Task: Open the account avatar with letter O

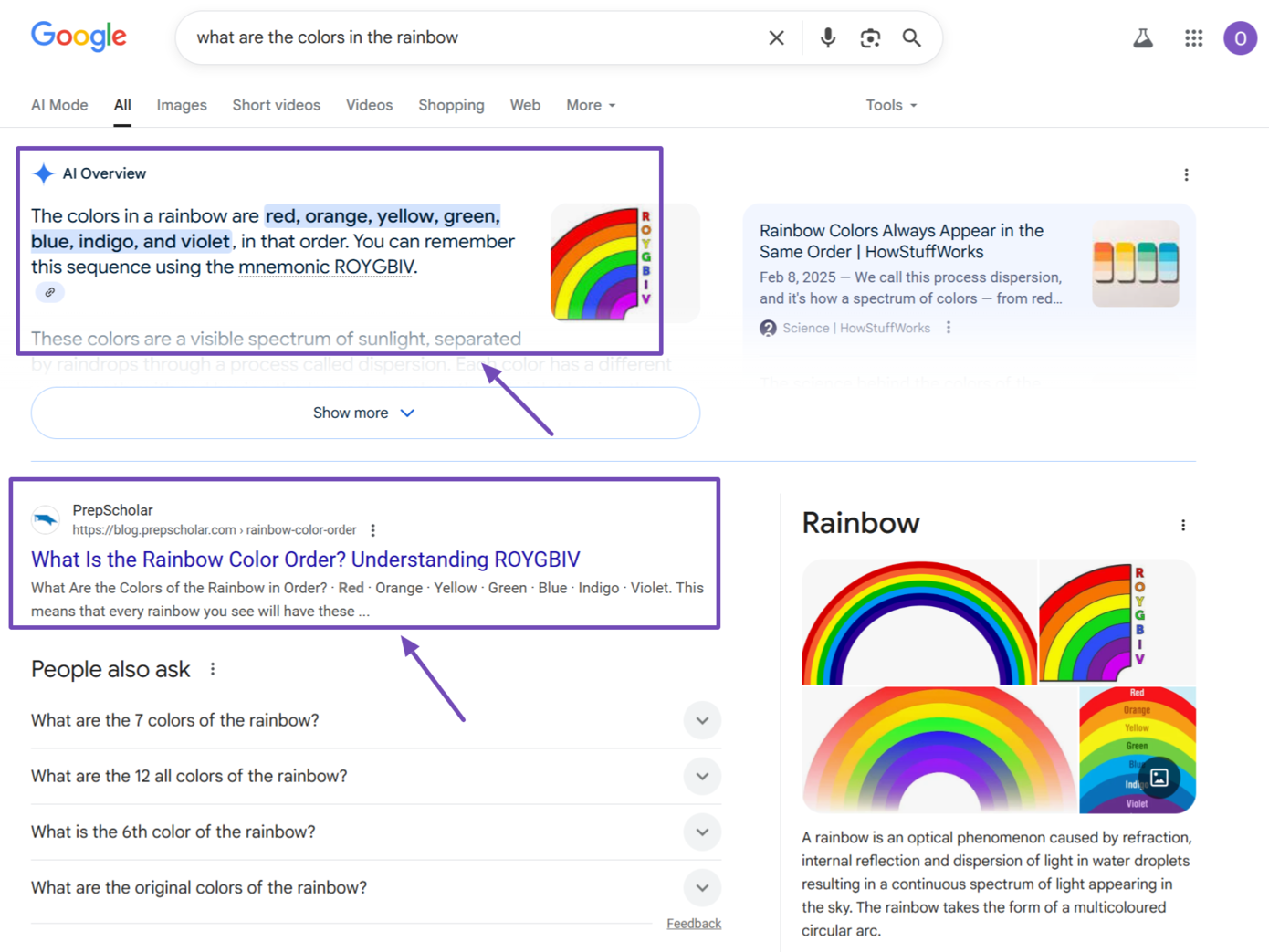Action: tap(1240, 37)
